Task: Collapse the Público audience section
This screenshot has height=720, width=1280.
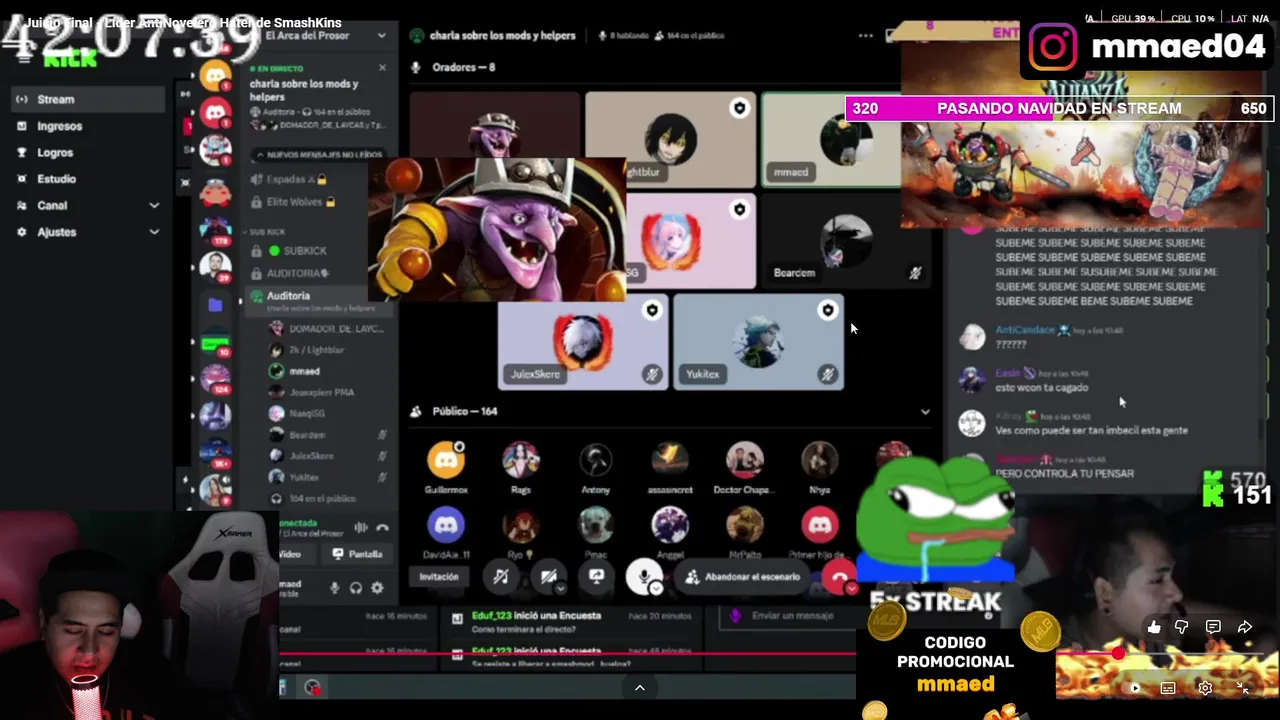Action: tap(925, 412)
